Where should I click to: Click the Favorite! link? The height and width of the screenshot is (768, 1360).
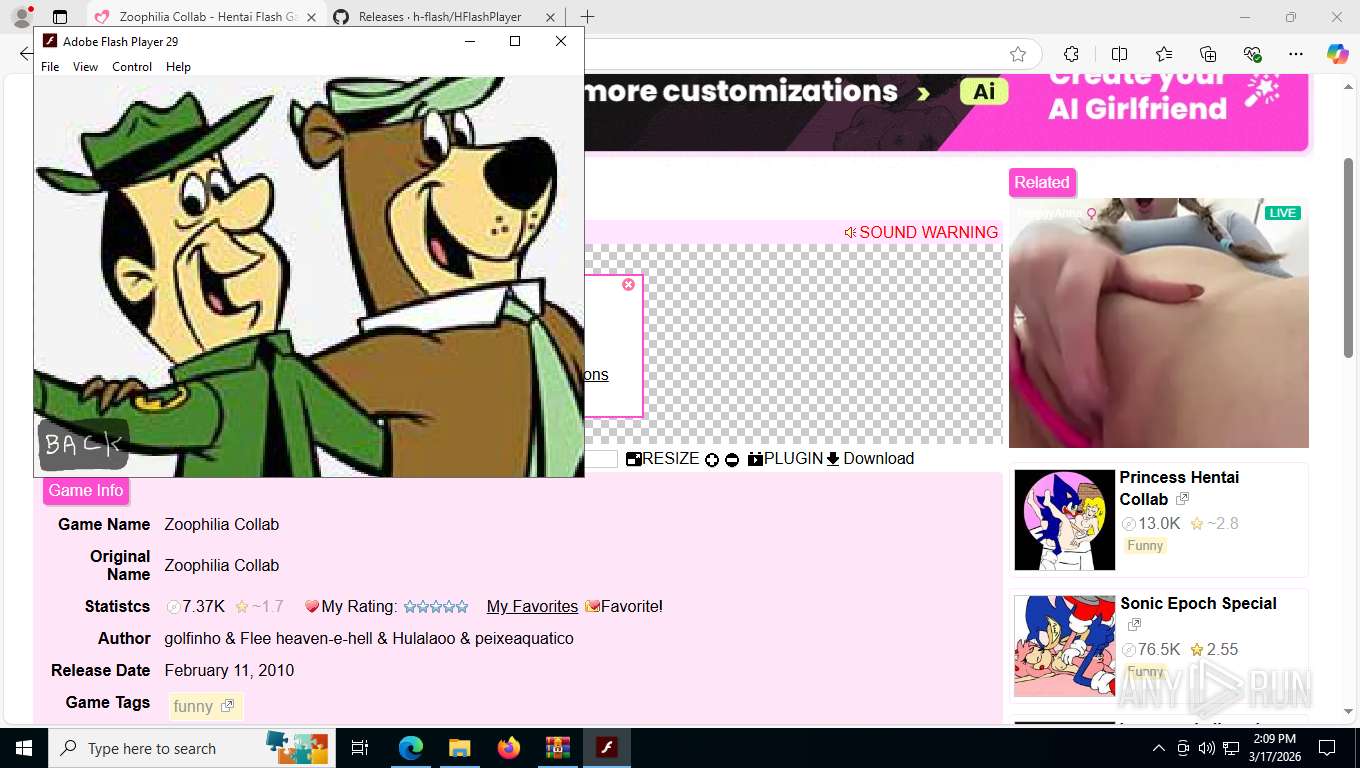coord(624,606)
